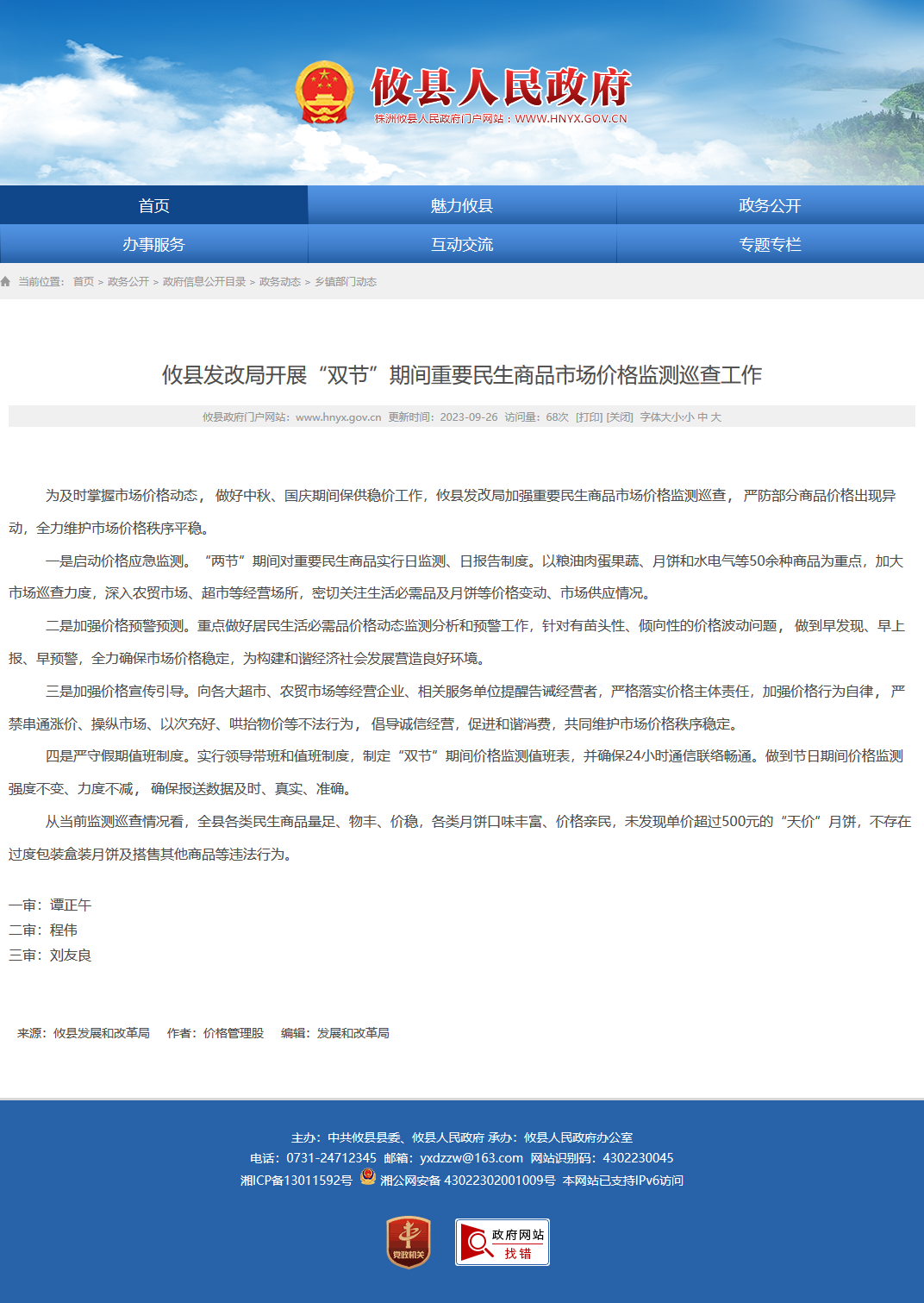The image size is (924, 1303).
Task: Click the 湘ICP备13011592号 link
Action: [x=297, y=1181]
